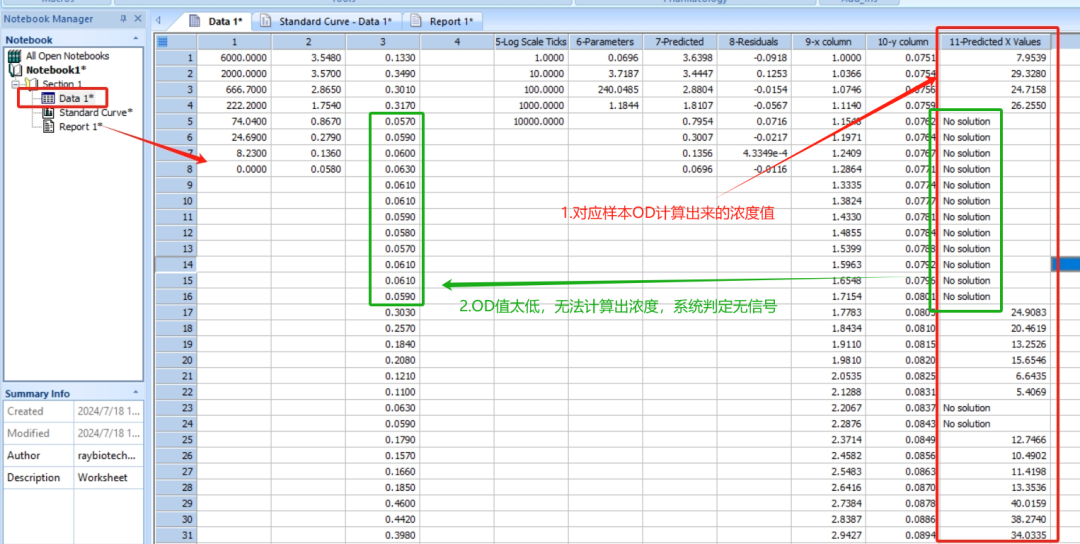Viewport: 1080px width, 544px height.
Task: Click the tab scroll-left arrow
Action: pyautogui.click(x=158, y=21)
